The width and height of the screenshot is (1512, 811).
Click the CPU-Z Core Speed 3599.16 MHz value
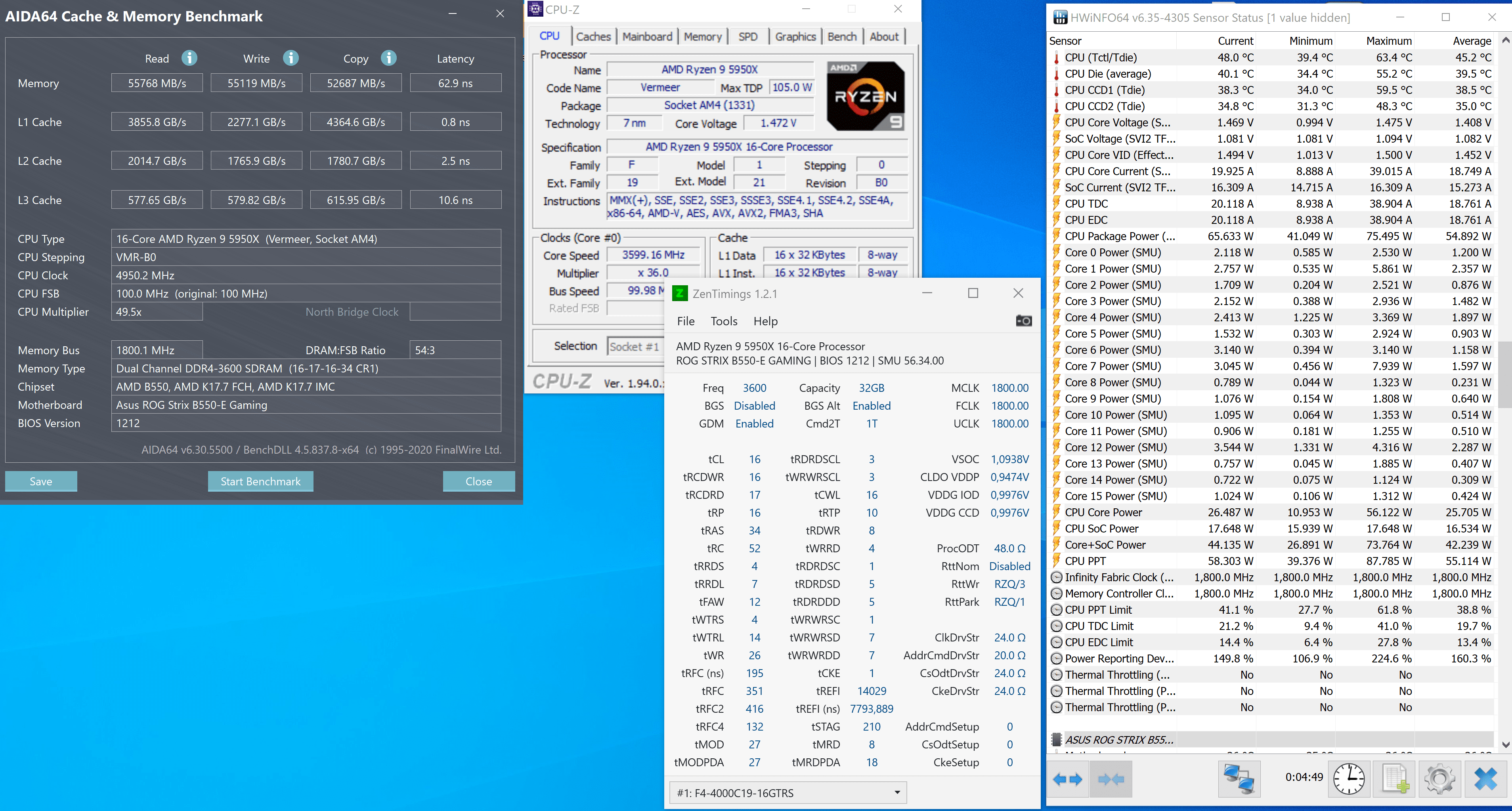click(654, 255)
